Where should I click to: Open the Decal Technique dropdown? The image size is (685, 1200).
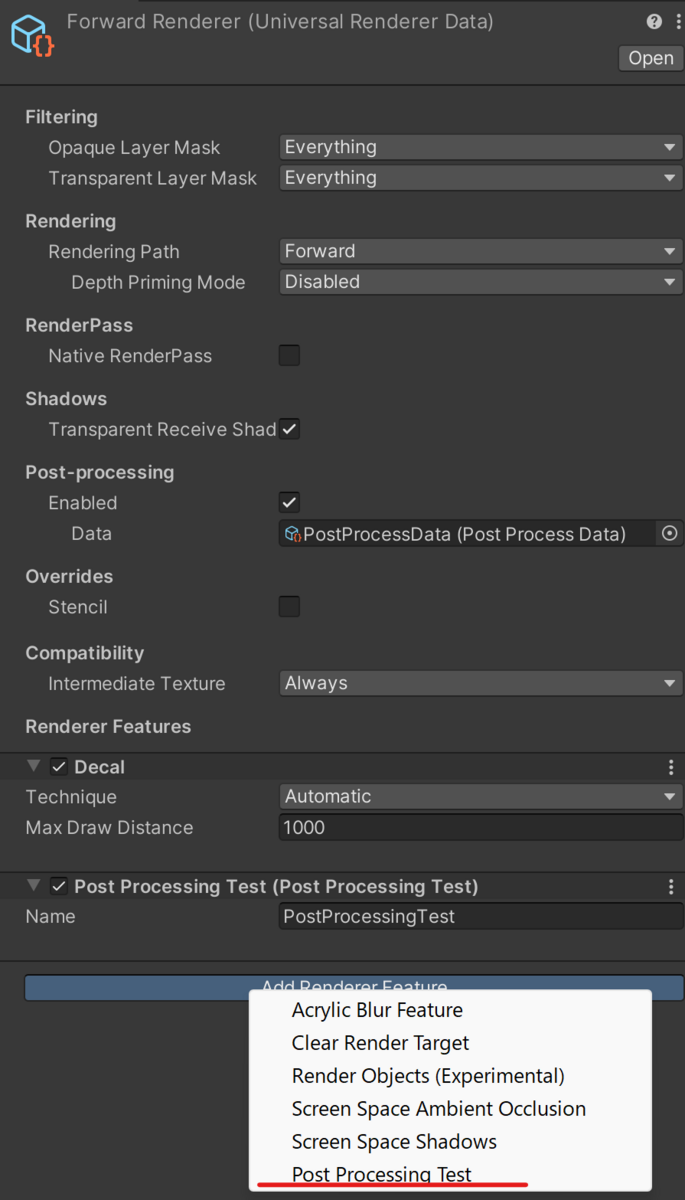pos(480,796)
